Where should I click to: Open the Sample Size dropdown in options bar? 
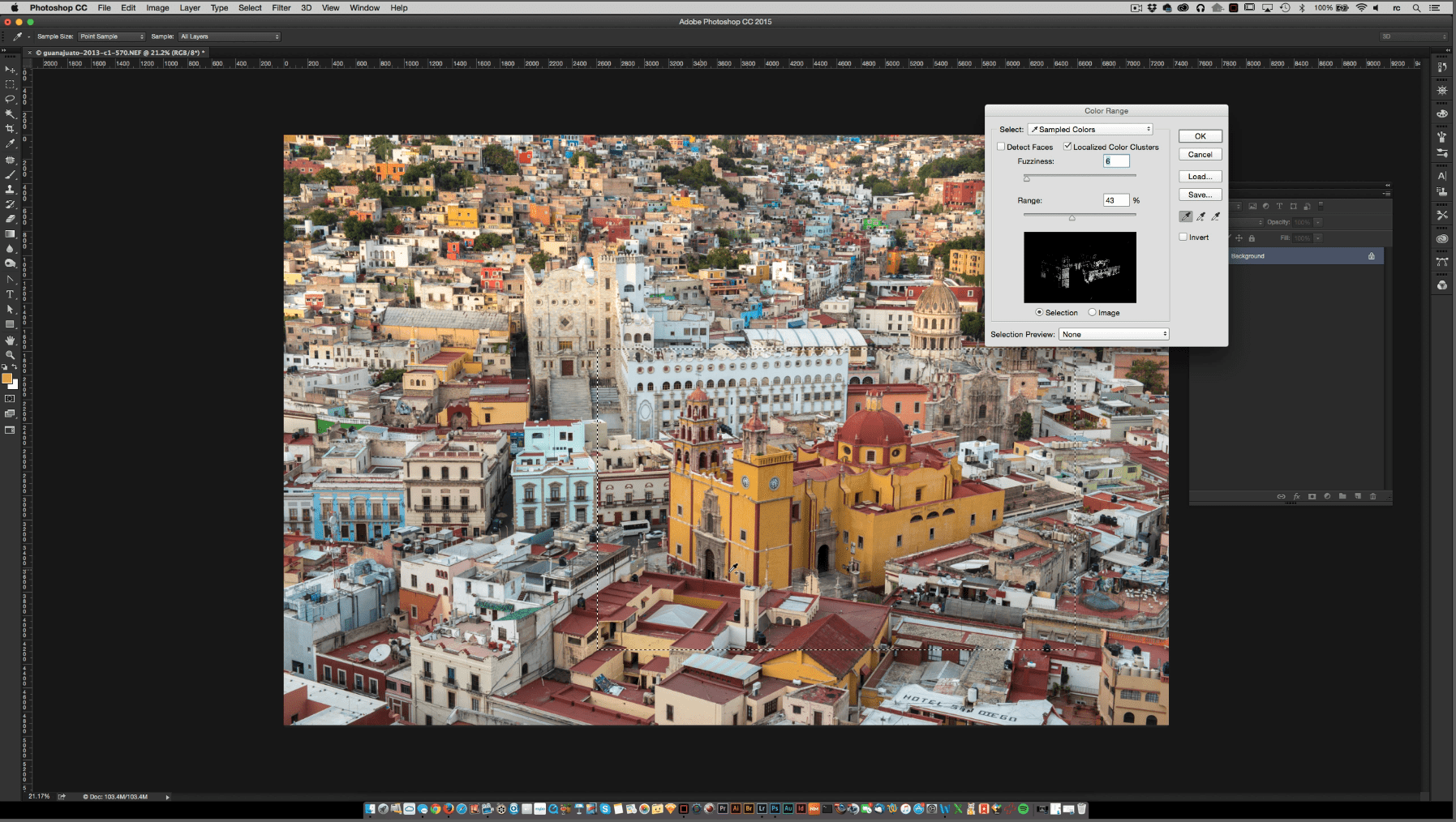click(111, 36)
